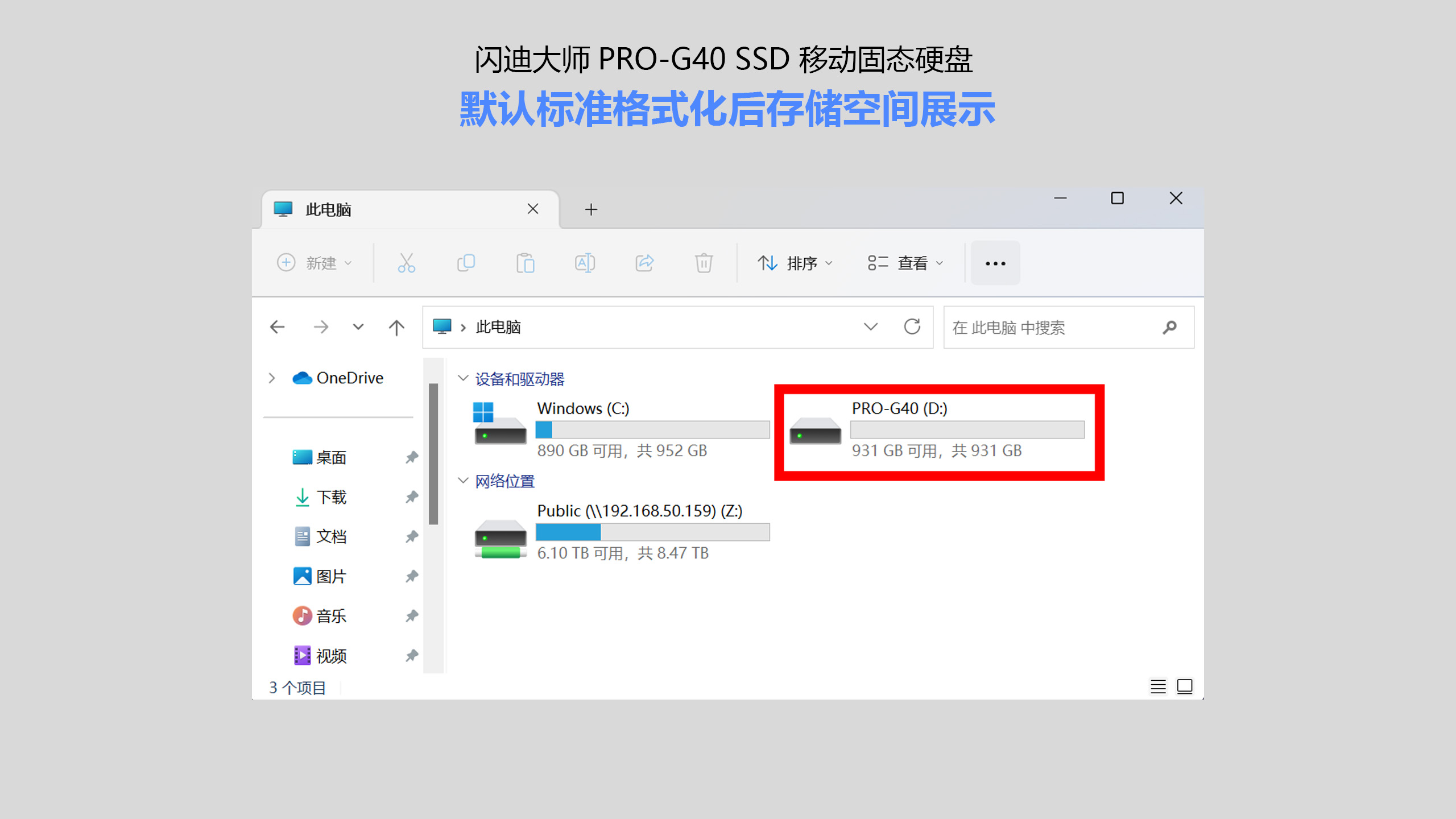Minimize the File Explorer window
1456x819 pixels.
[1060, 198]
